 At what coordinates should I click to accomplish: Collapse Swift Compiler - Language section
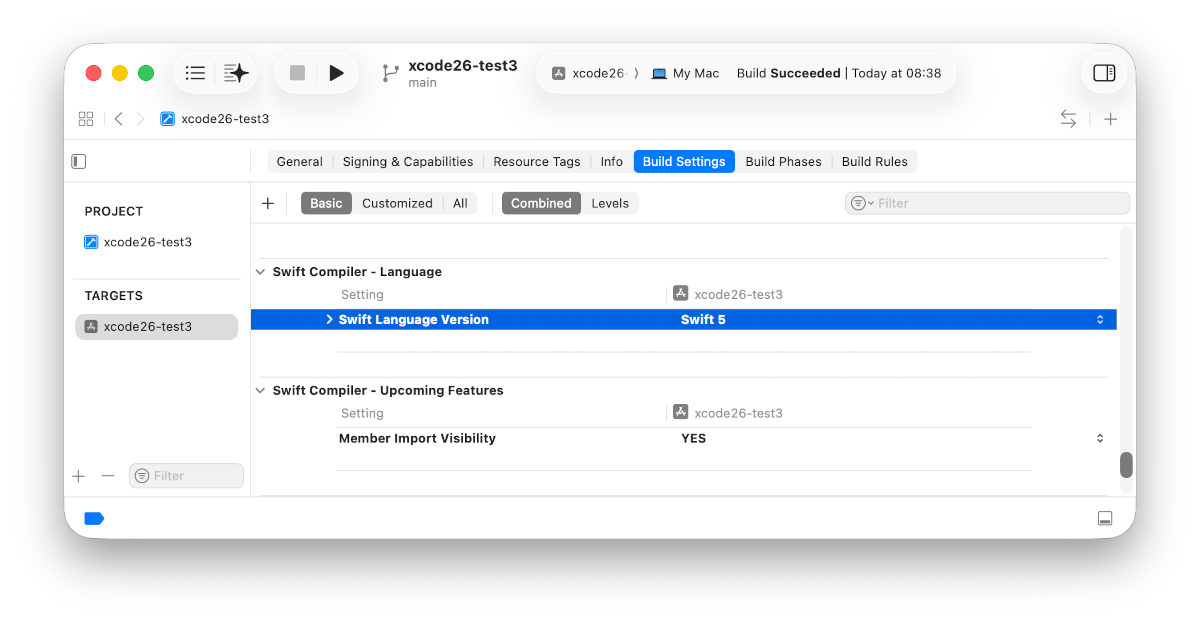(x=261, y=272)
